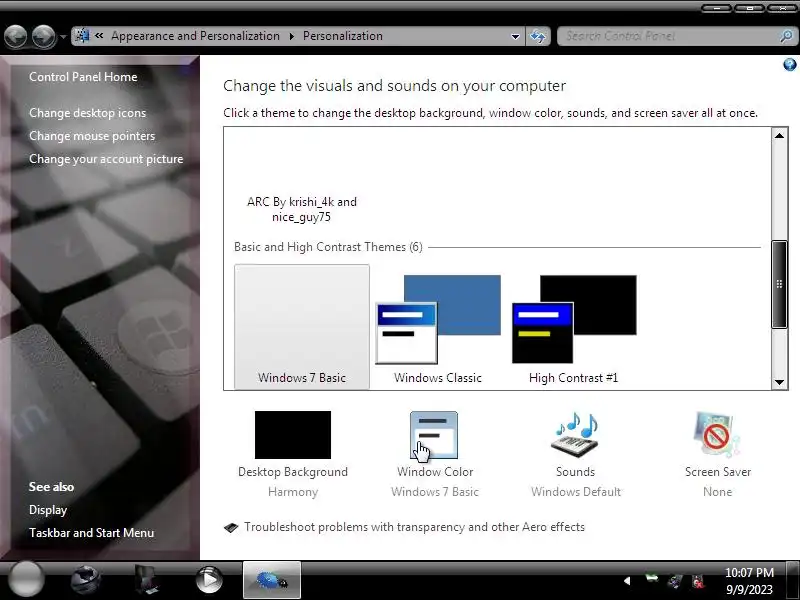Expand the breadcrumb arrow after Appearance and Personalization
Image resolution: width=800 pixels, height=600 pixels.
291,36
